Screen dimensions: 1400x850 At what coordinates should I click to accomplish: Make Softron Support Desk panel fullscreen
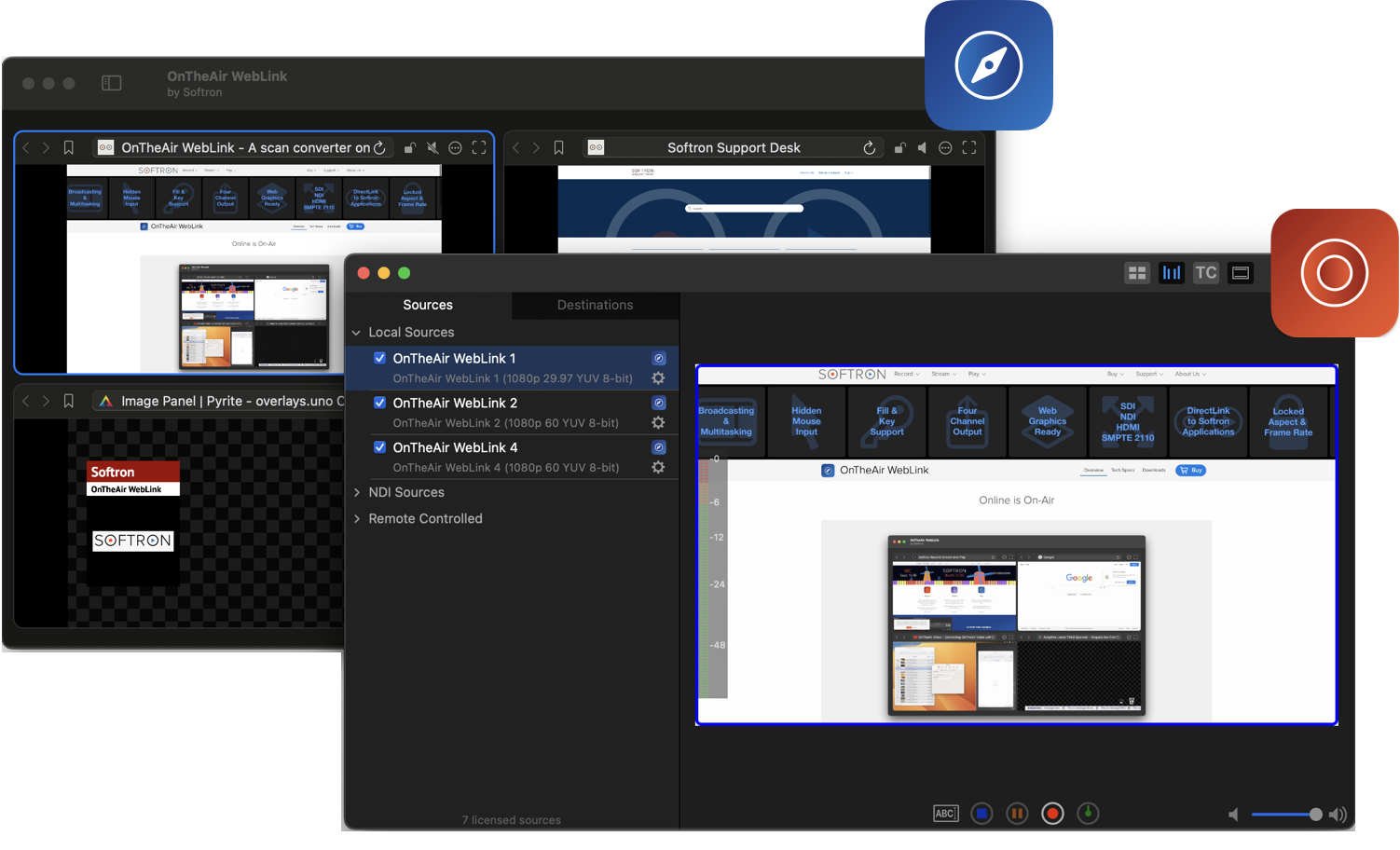(969, 147)
